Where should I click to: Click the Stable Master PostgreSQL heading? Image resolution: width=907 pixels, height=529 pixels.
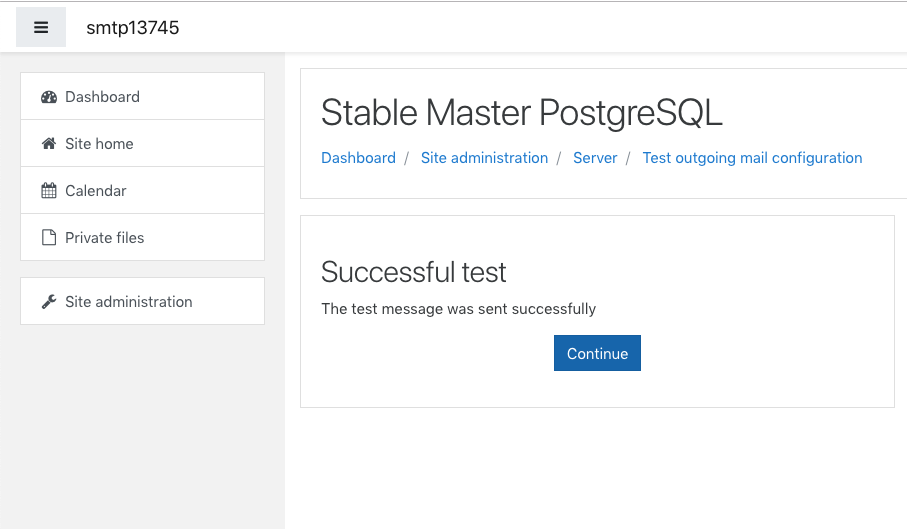coord(522,112)
